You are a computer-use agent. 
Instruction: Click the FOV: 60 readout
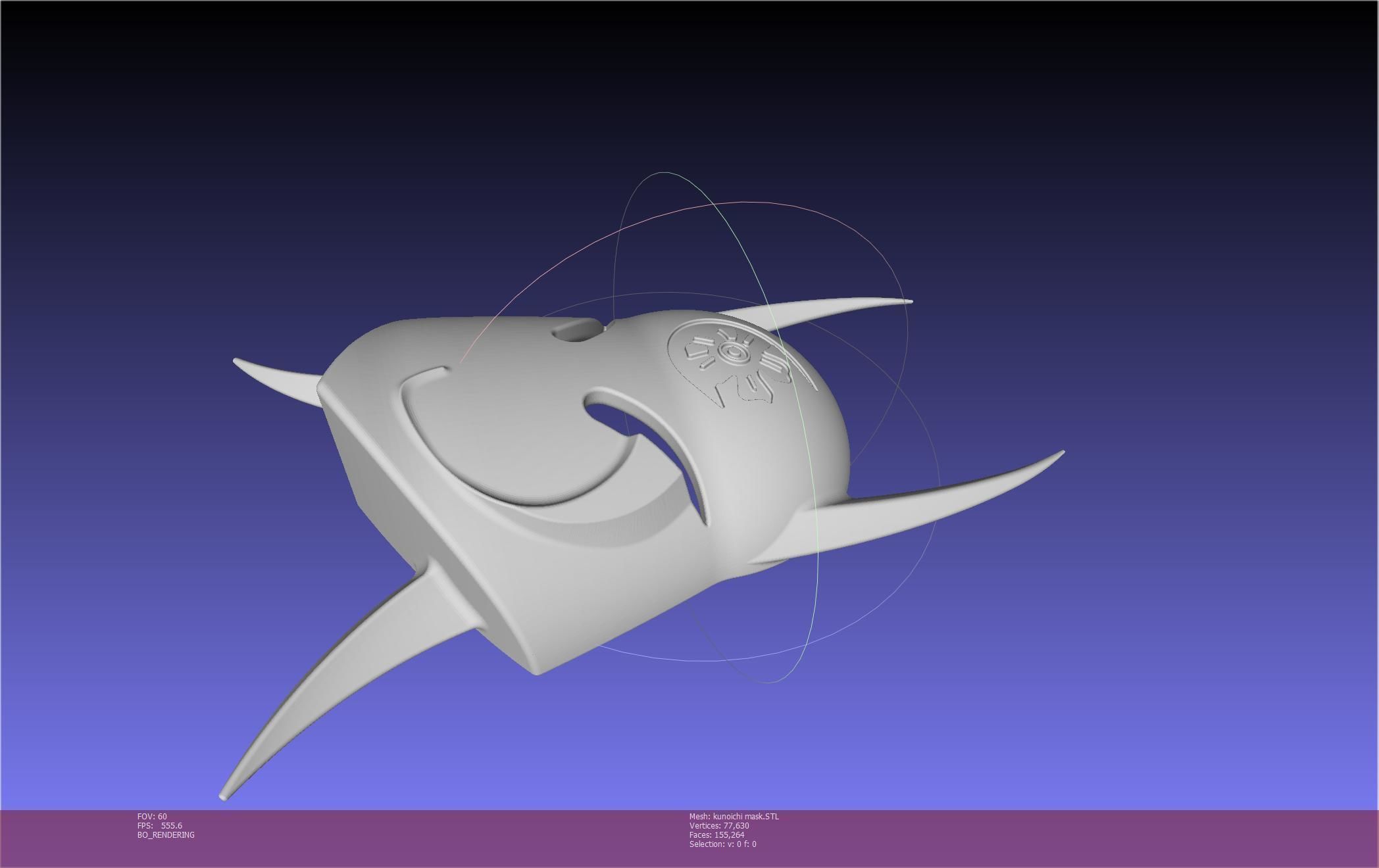pyautogui.click(x=152, y=817)
